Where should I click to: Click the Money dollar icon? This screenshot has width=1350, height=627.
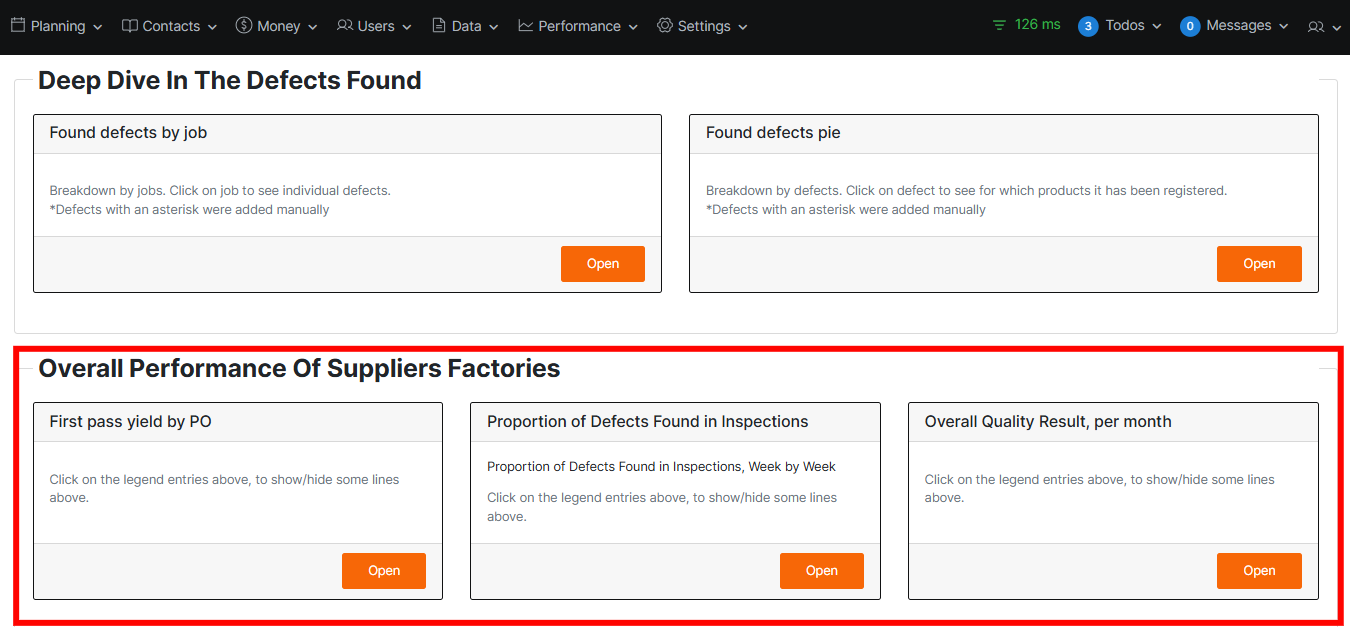[244, 26]
